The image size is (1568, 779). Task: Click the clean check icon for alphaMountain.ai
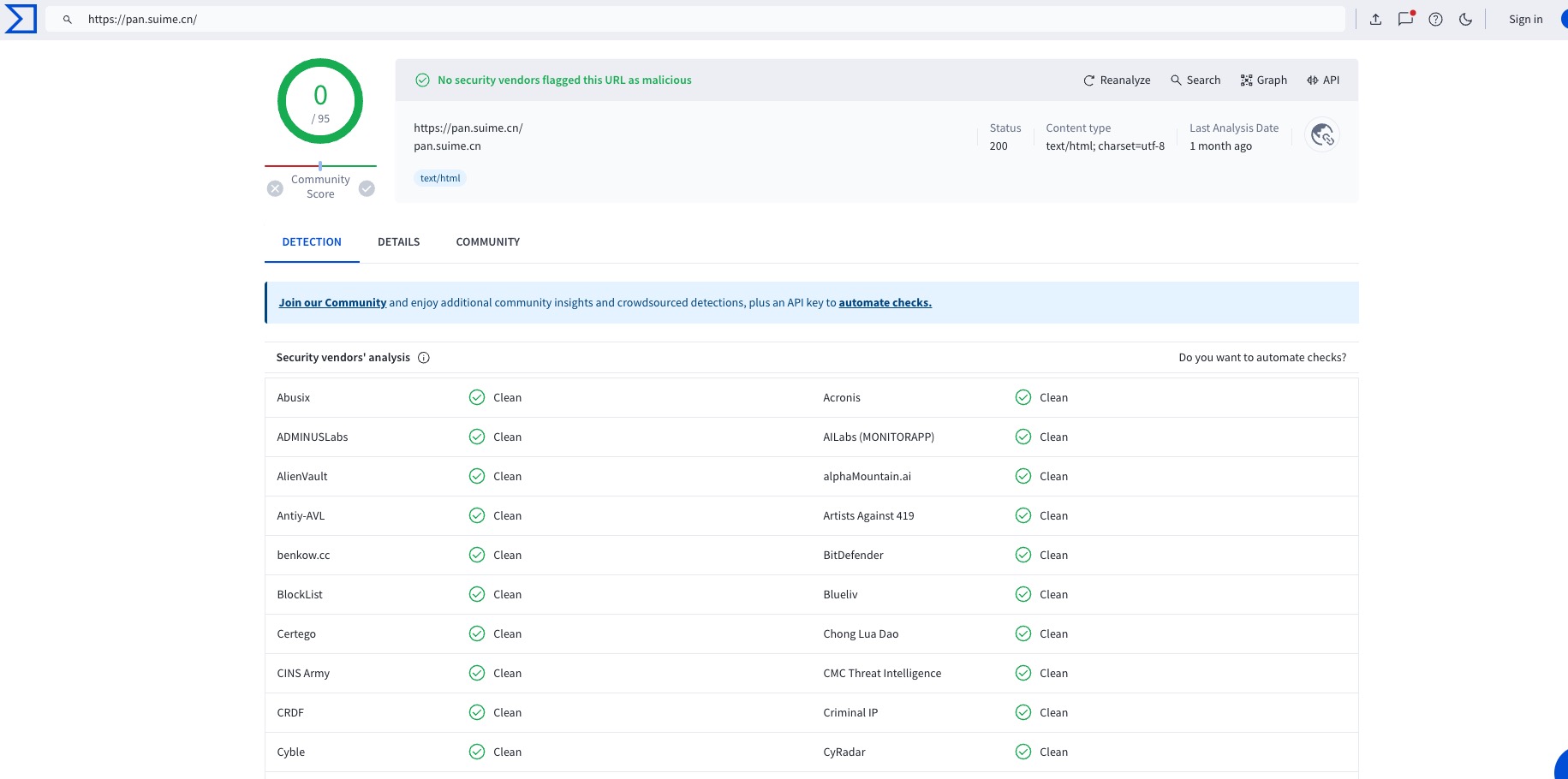[1023, 476]
